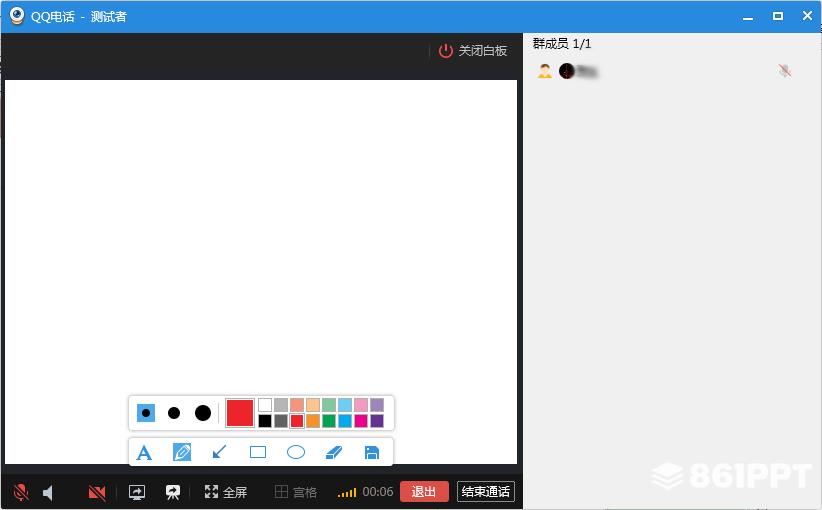Viewport: 822px width, 510px height.
Task: Pick the white color swatch
Action: click(x=265, y=405)
